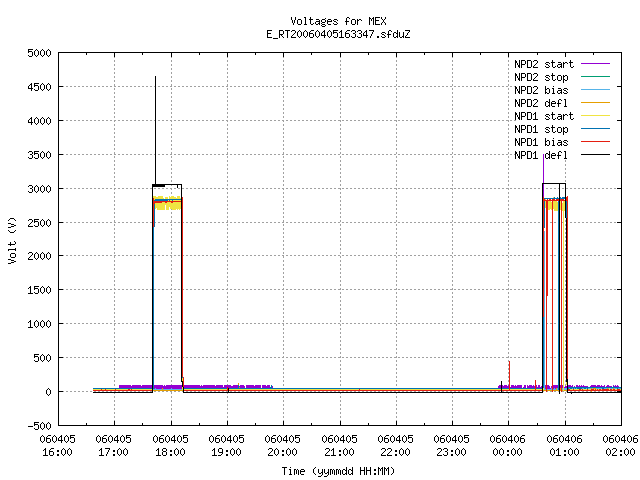Viewport: 640px width, 480px height.
Task: Click the 22:00 x-axis time label
Action: coord(396,452)
